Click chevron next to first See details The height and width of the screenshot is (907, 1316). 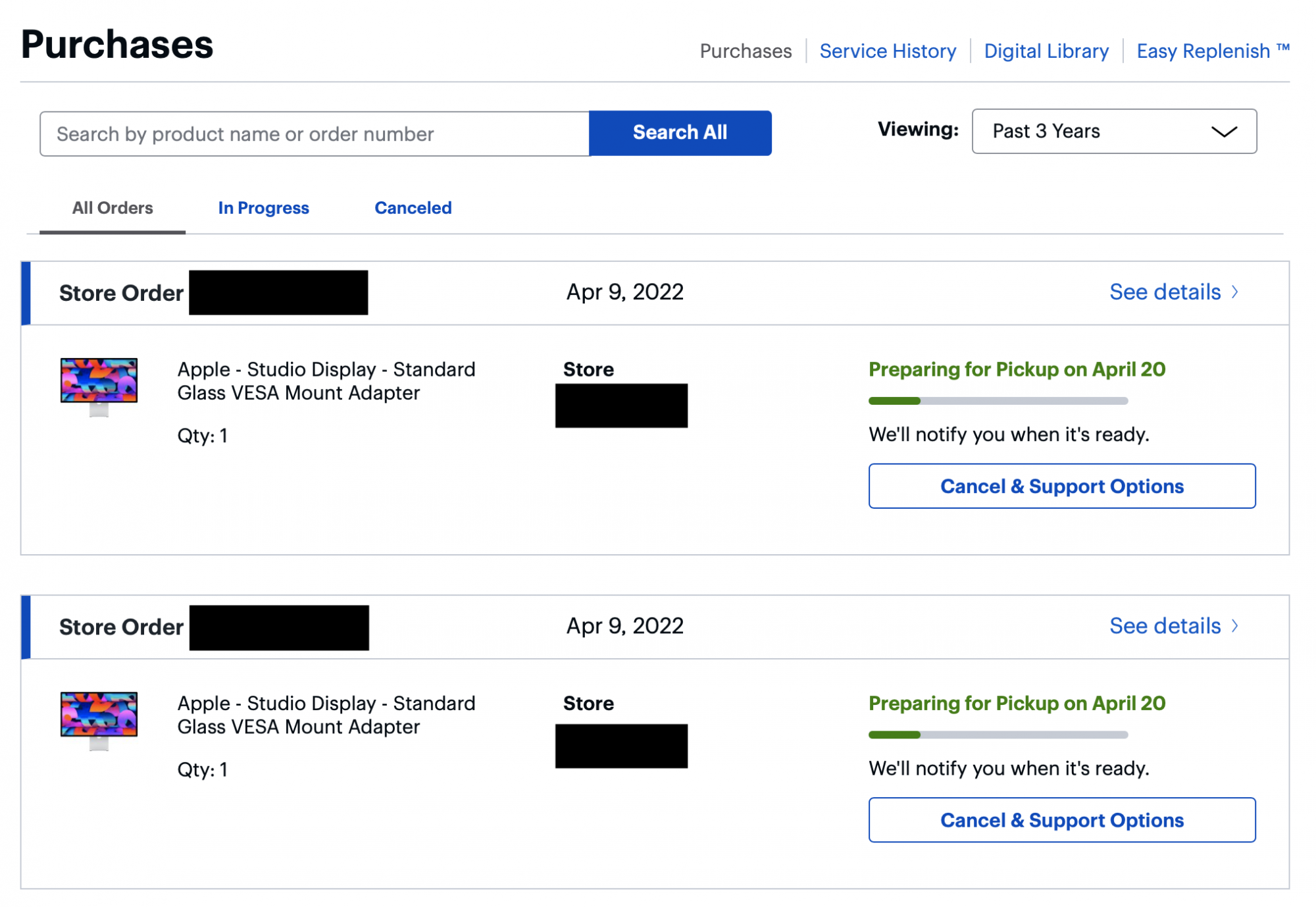tap(1235, 292)
